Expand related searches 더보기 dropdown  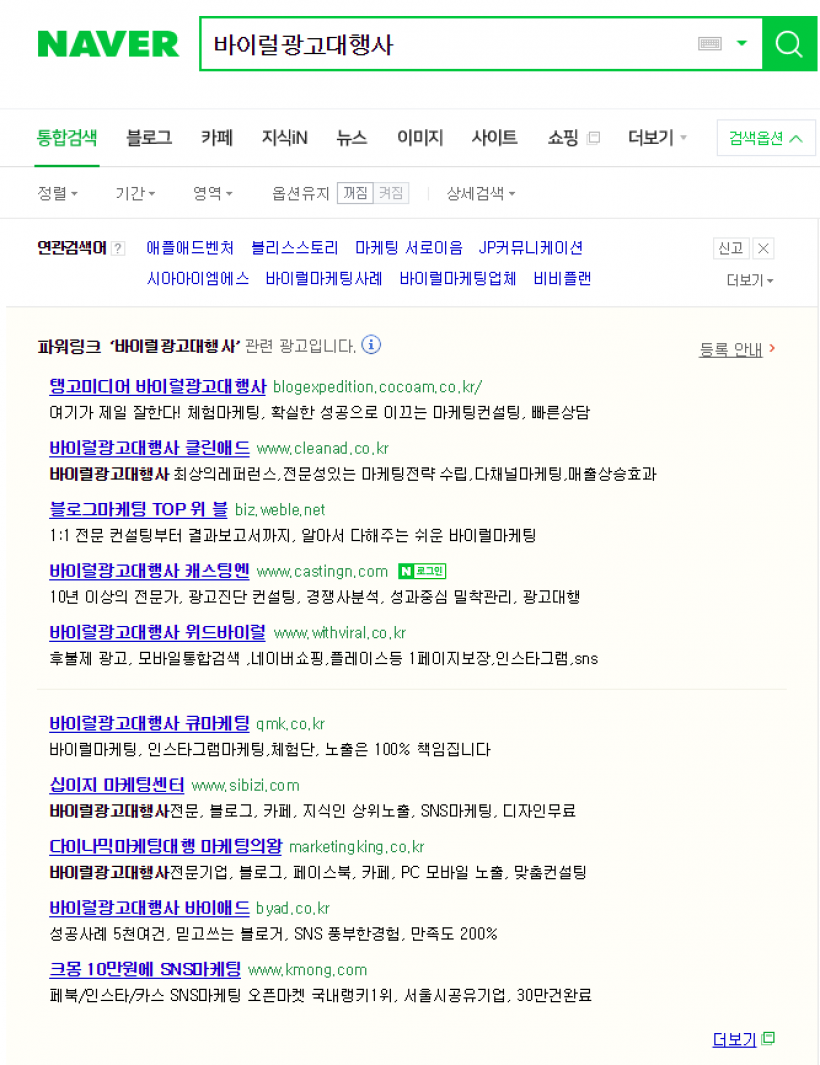point(750,281)
